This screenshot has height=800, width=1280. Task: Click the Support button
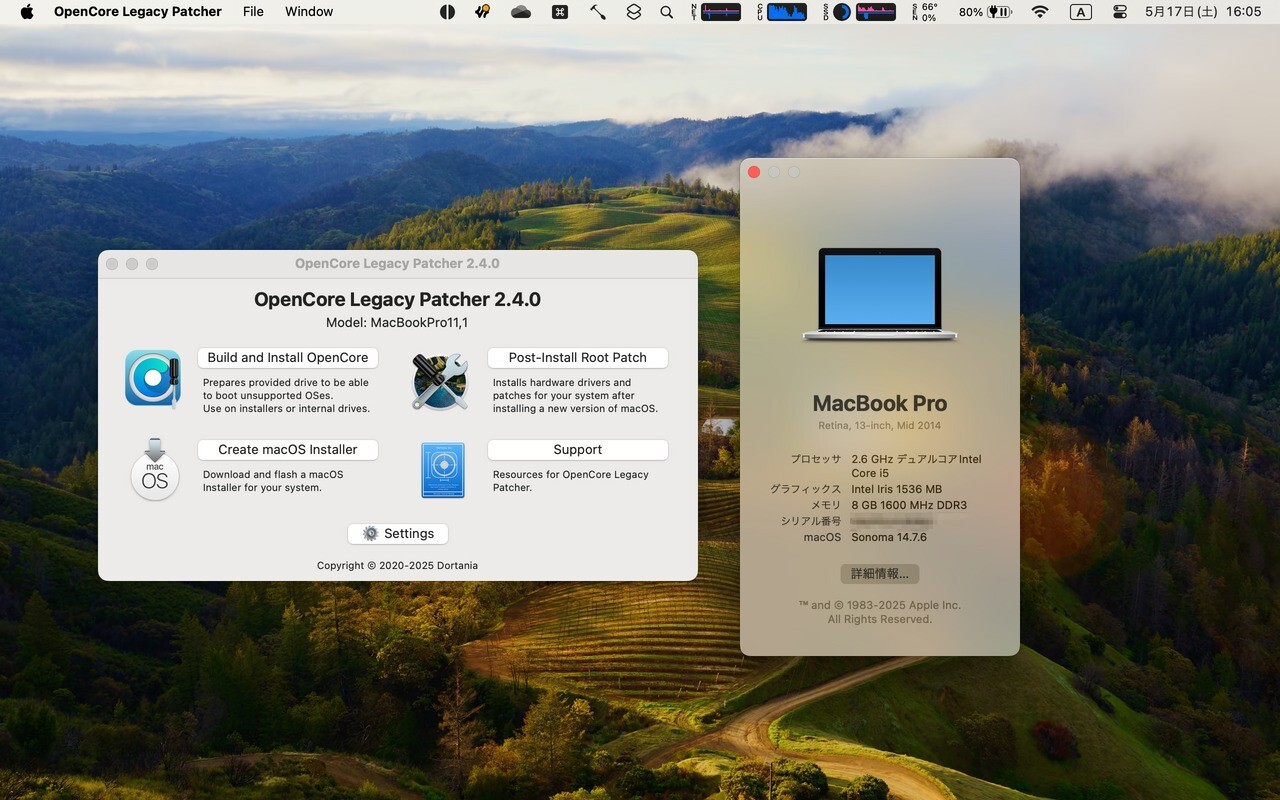(x=577, y=450)
